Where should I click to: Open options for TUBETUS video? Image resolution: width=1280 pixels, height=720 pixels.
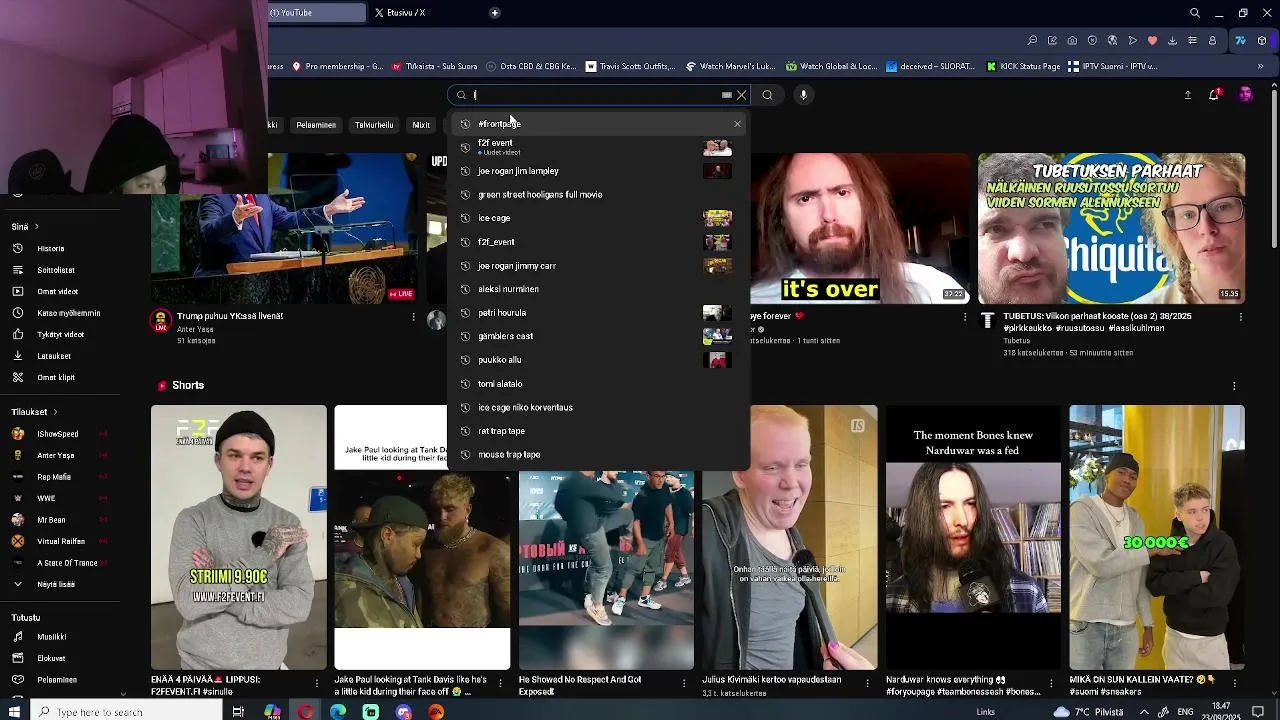click(x=1240, y=317)
